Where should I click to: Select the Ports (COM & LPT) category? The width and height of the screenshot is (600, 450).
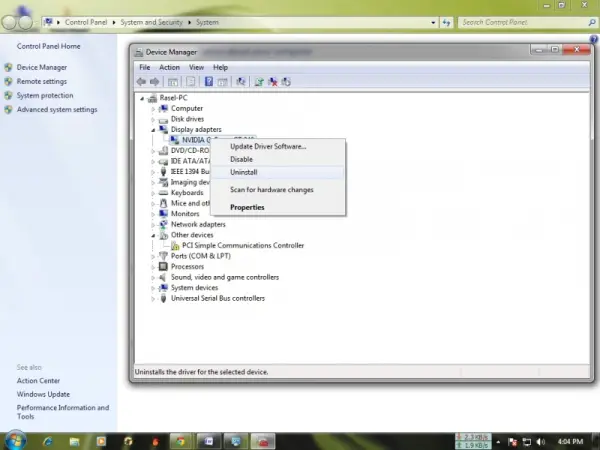pos(201,256)
